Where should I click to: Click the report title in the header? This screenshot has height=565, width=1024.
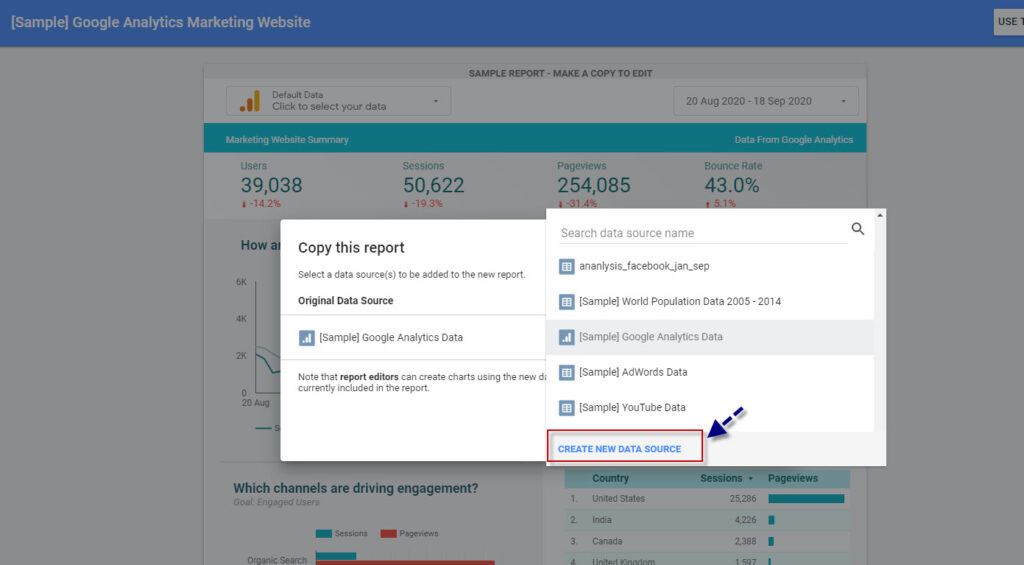(x=161, y=22)
